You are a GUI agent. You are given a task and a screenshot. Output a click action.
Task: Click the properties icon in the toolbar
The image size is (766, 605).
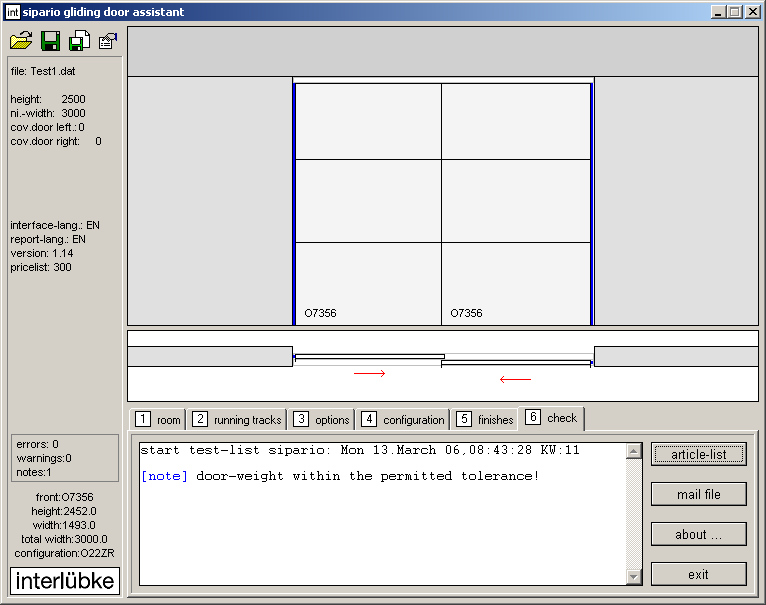108,41
